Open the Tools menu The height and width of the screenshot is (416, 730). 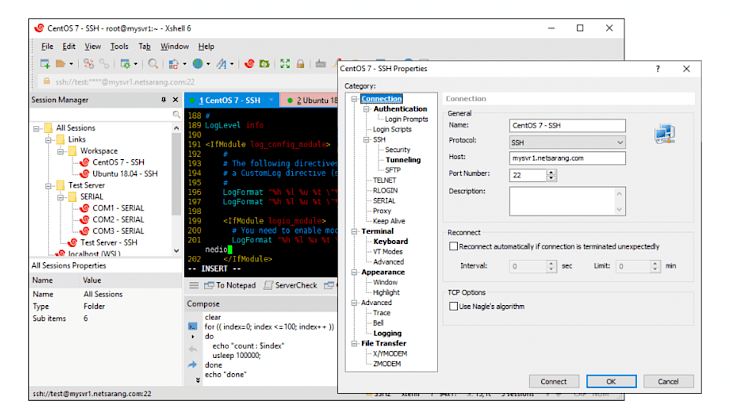click(x=119, y=46)
